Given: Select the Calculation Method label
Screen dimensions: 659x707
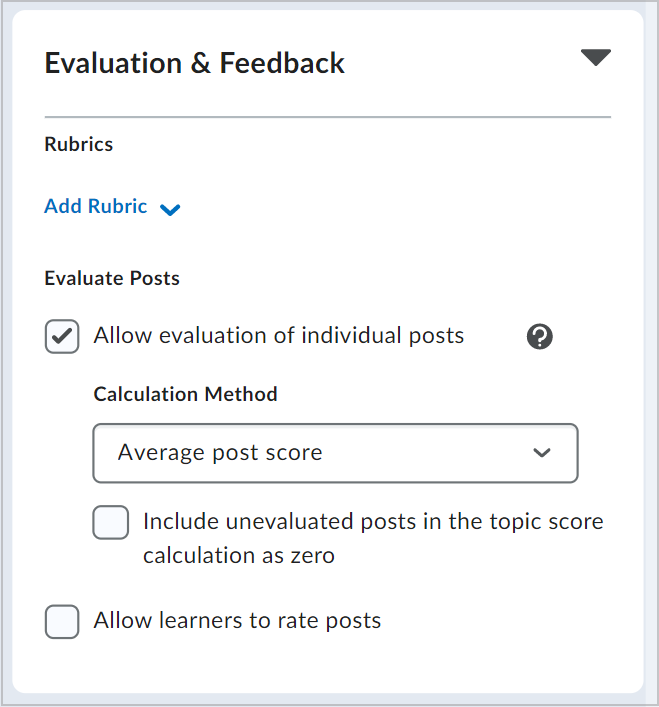Looking at the screenshot, I should coord(185,394).
